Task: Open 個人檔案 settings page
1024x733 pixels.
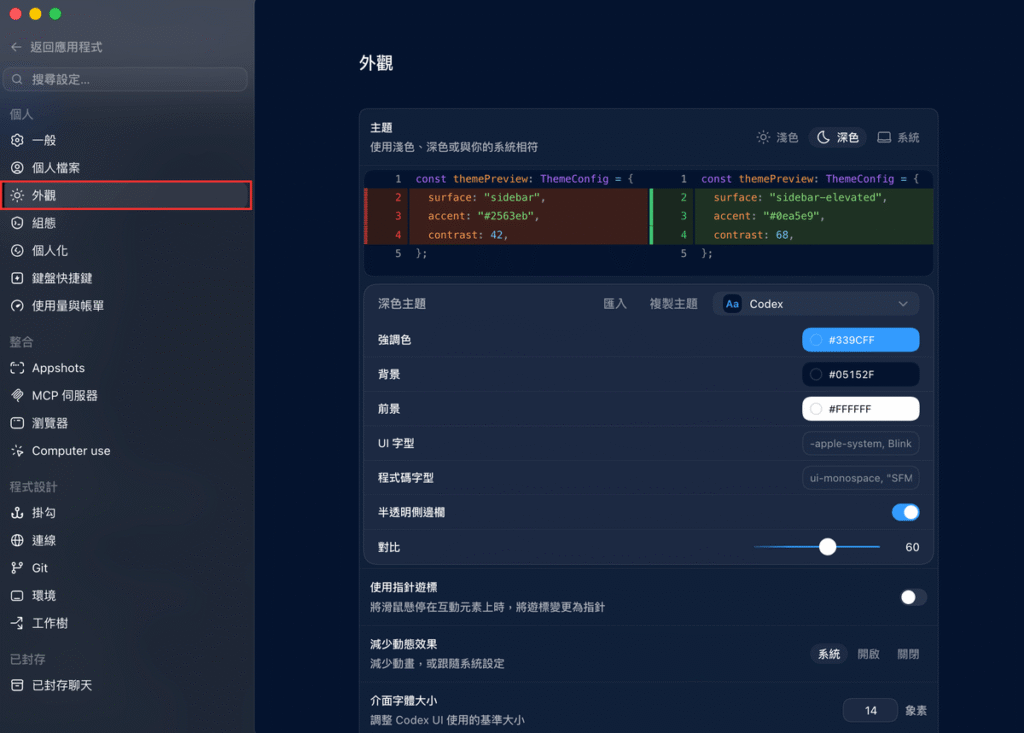Action: click(126, 168)
